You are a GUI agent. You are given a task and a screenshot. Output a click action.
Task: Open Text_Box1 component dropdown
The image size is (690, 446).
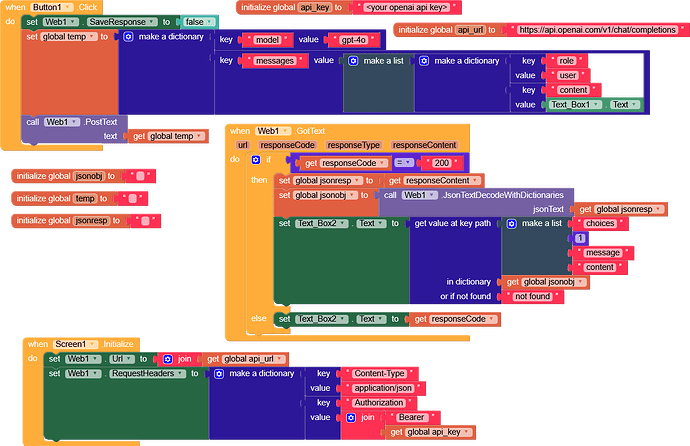(576, 104)
